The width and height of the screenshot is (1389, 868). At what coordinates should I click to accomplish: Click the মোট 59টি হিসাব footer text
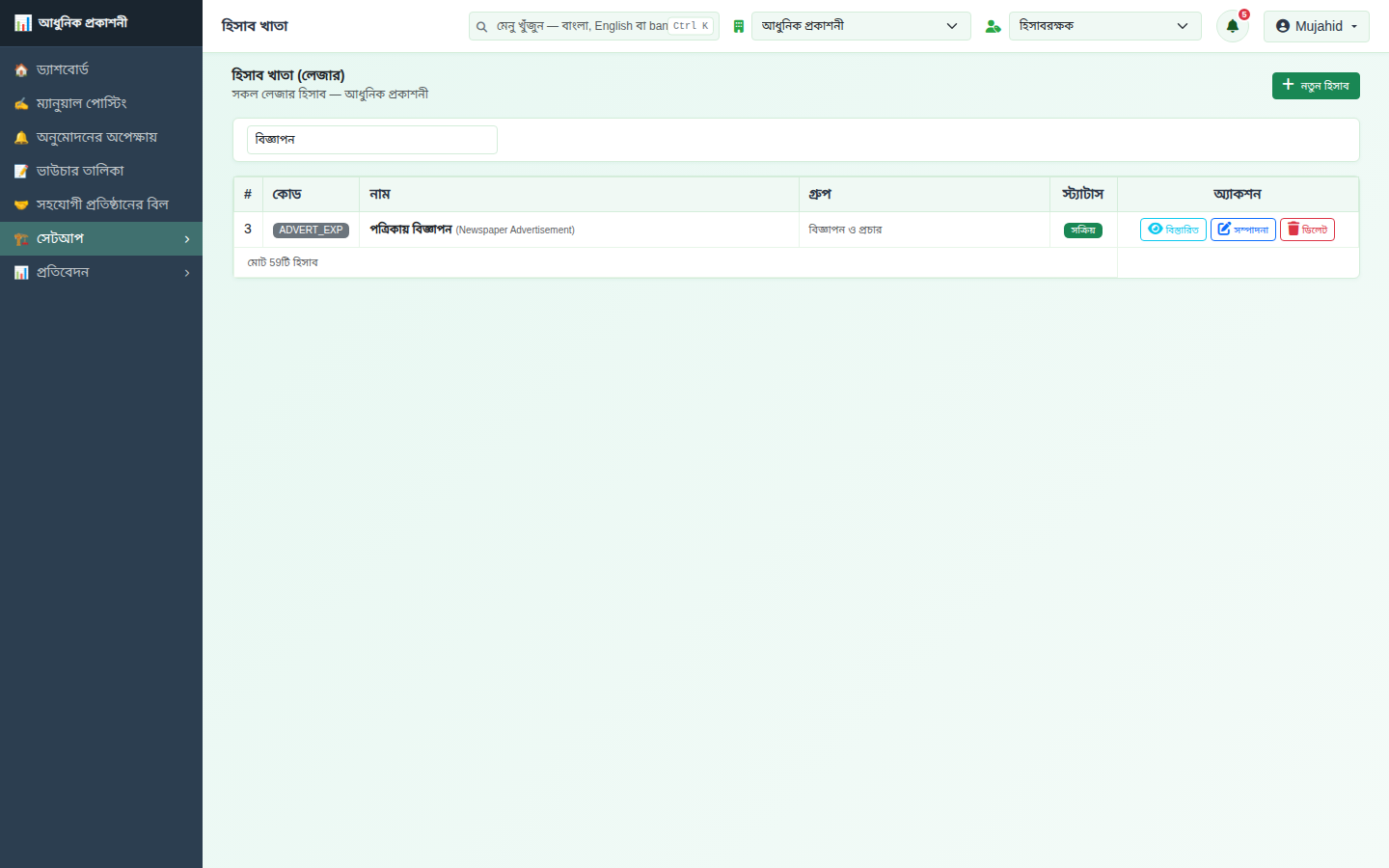283,262
